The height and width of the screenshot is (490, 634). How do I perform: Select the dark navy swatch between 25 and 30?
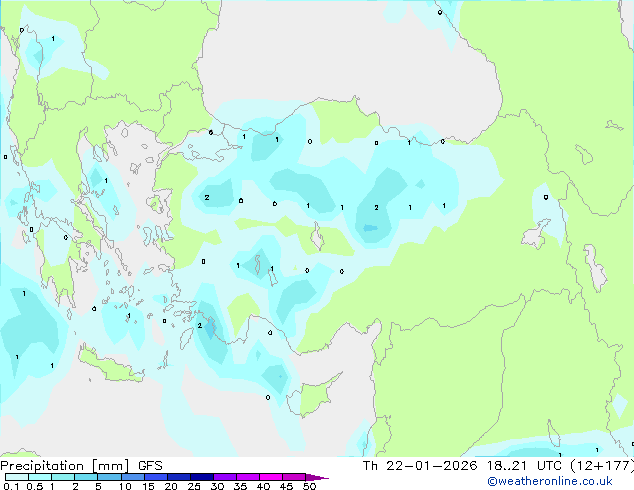(202, 477)
